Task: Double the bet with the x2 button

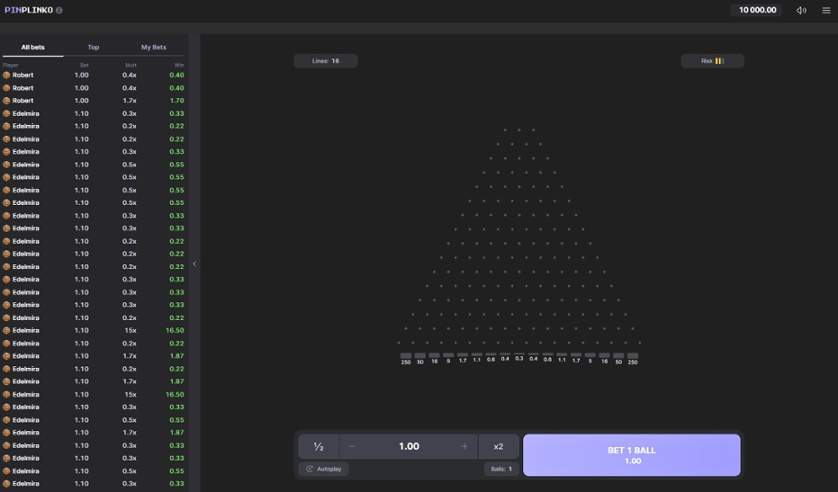Action: tap(498, 446)
